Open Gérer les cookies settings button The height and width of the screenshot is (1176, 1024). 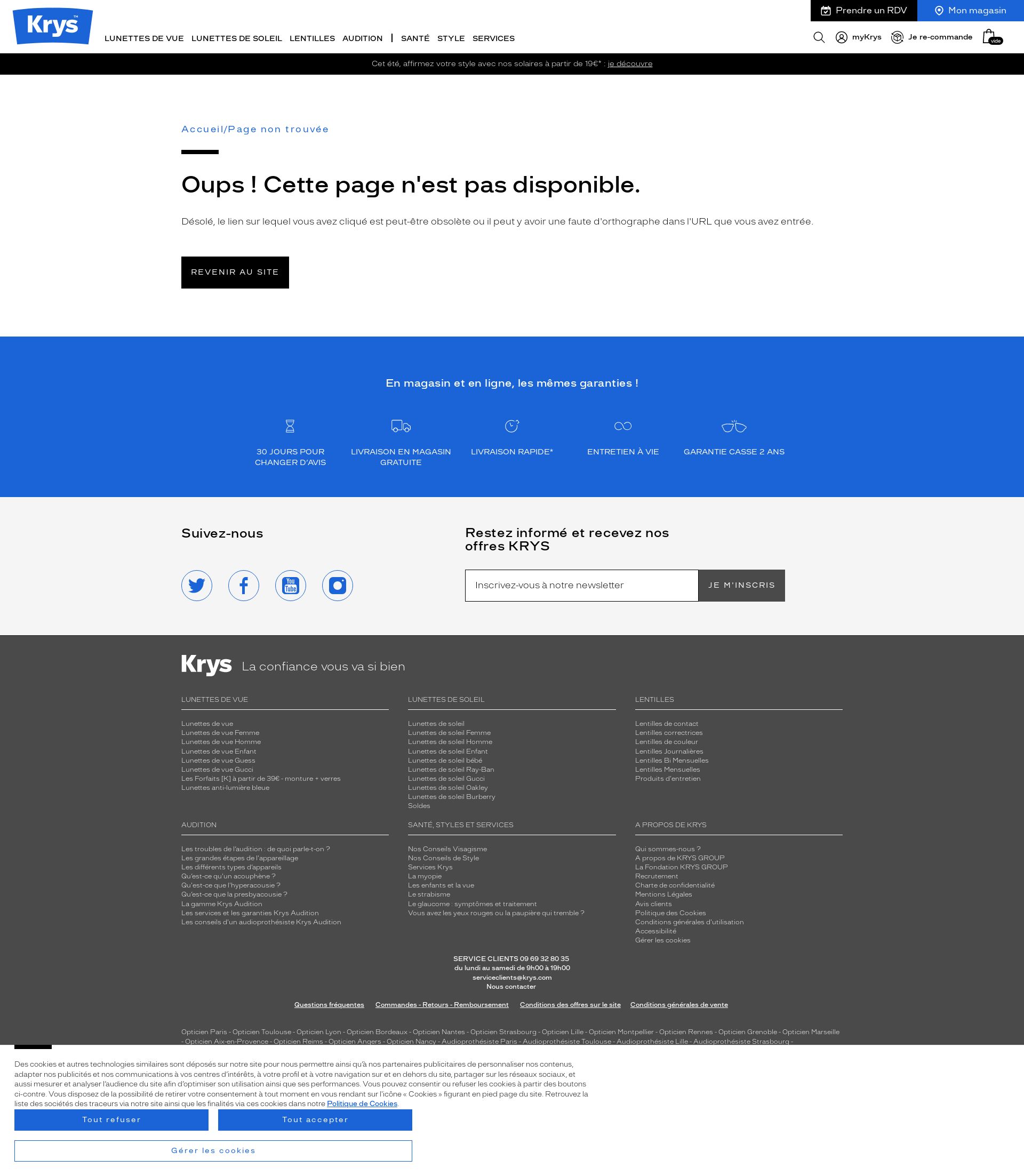(213, 1150)
